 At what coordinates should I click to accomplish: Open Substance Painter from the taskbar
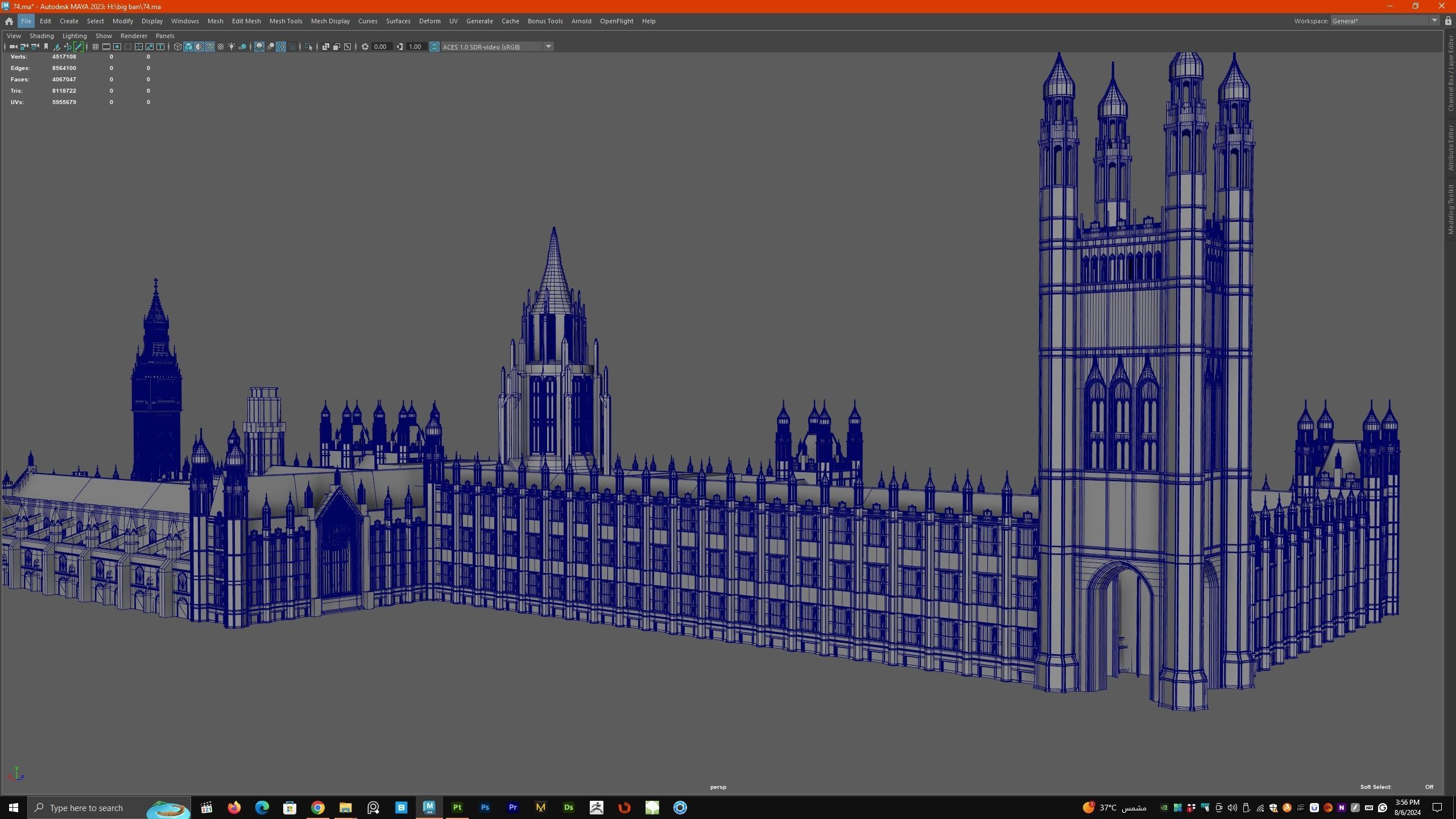point(457,808)
